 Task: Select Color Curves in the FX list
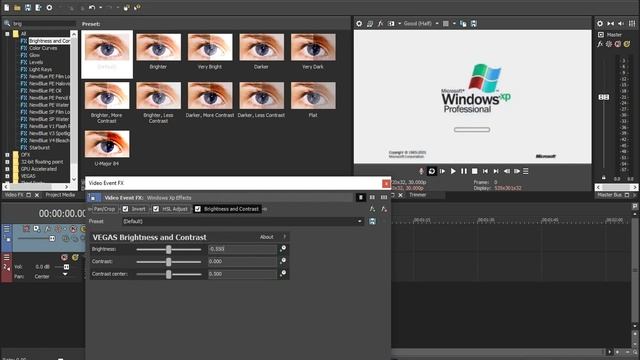43,48
